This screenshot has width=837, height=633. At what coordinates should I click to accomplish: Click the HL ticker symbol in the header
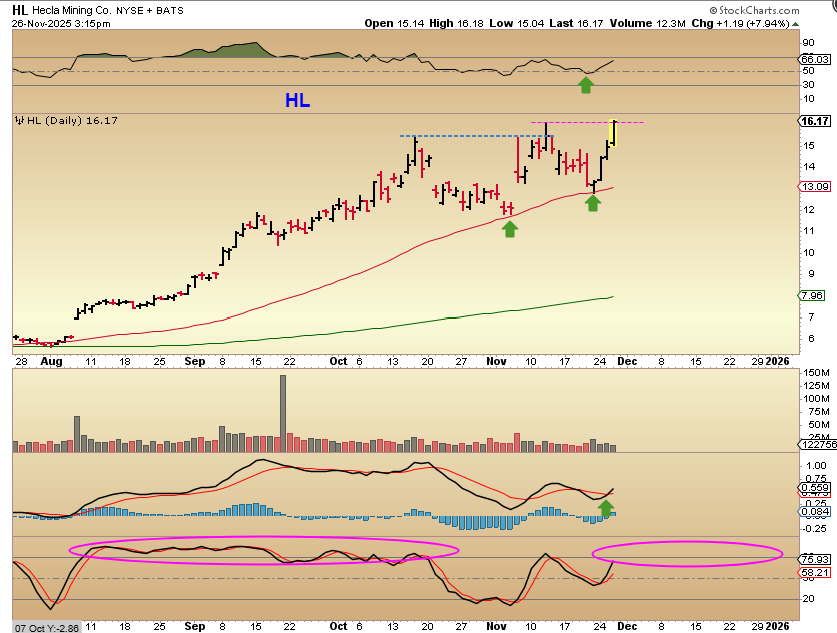[x=20, y=10]
